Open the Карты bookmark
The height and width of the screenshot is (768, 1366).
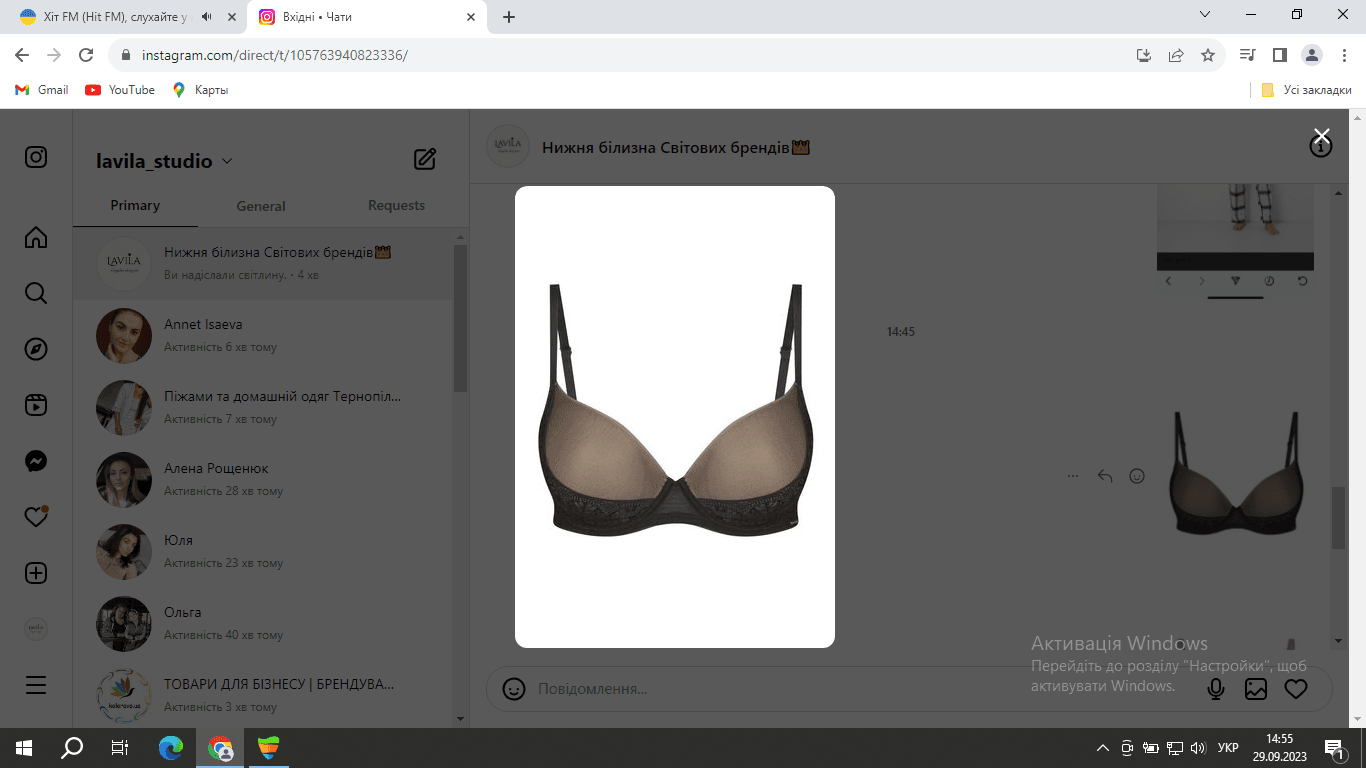(x=200, y=90)
